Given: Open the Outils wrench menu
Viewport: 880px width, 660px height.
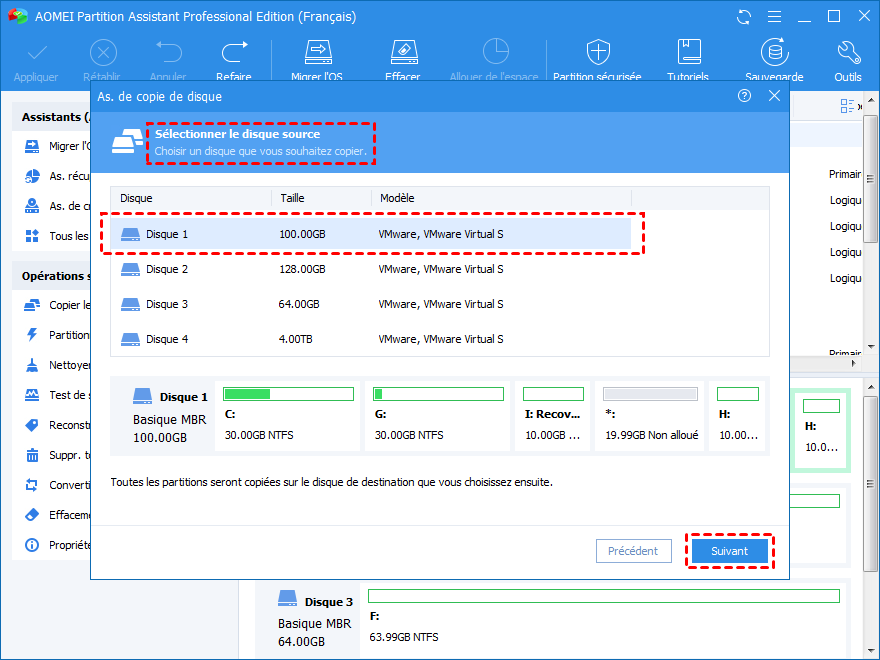Looking at the screenshot, I should (848, 59).
